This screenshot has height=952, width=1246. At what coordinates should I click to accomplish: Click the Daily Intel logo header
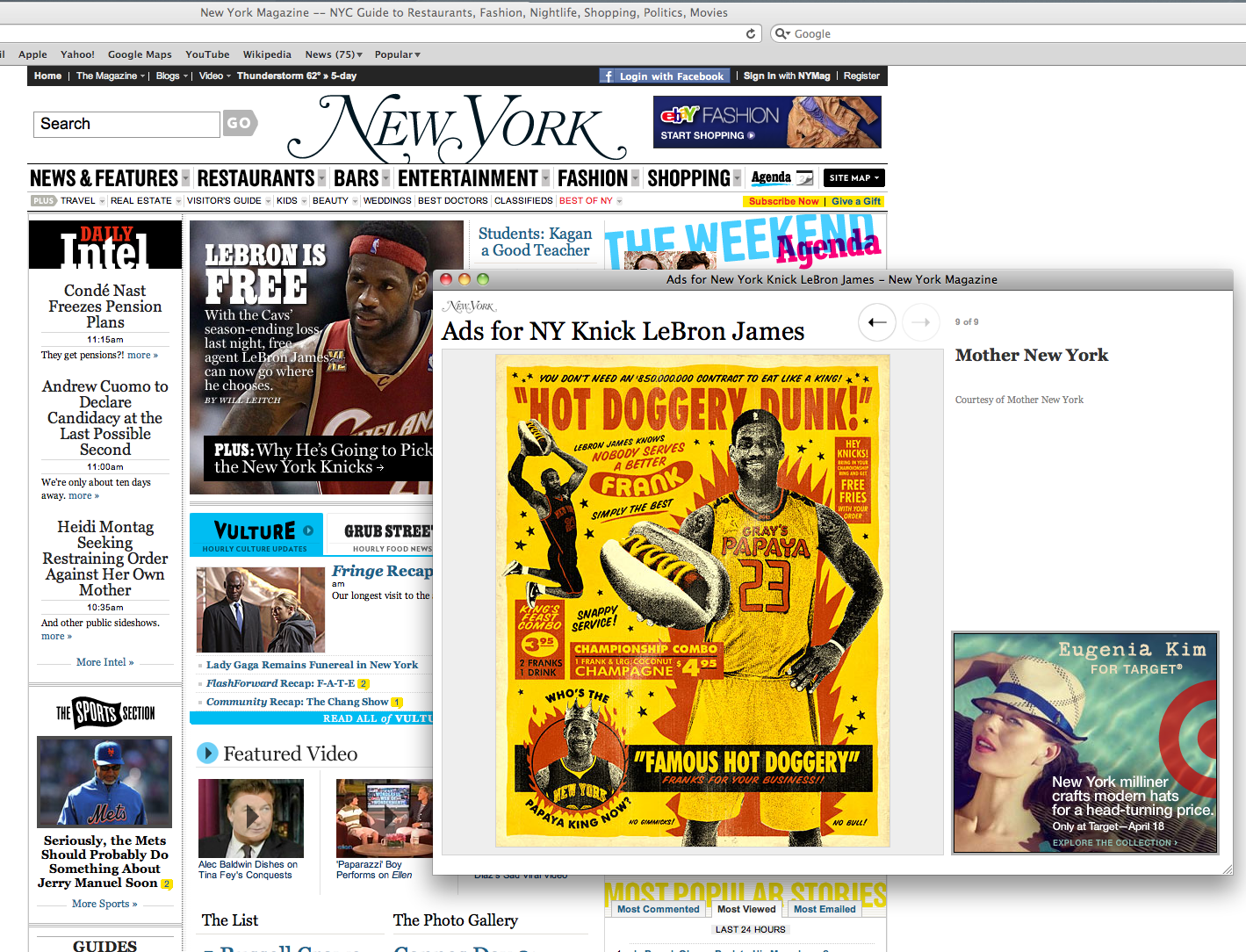(105, 245)
